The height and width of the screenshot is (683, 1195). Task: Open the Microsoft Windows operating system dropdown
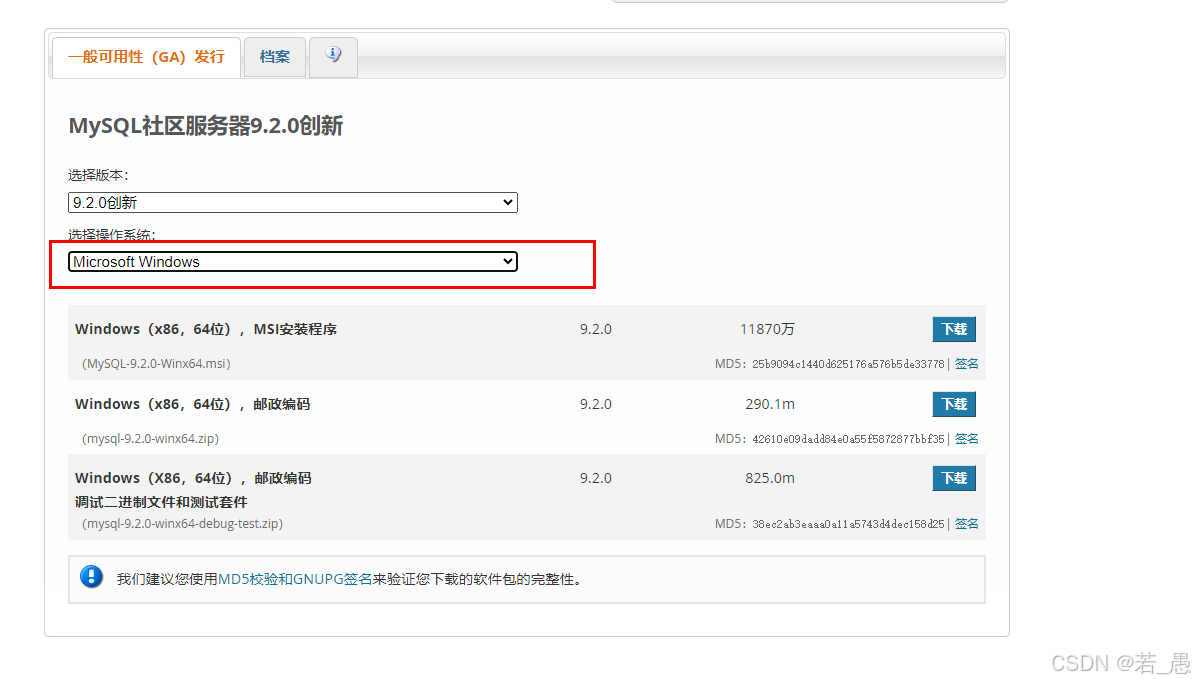293,261
